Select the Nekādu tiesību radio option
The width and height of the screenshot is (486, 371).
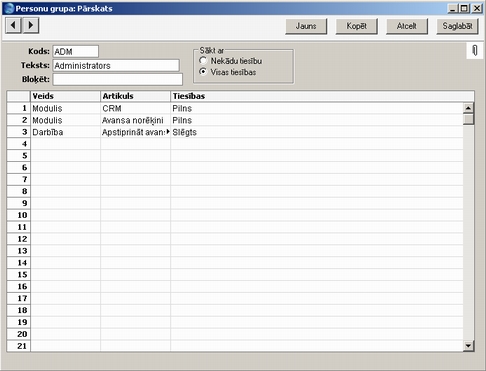tap(203, 61)
